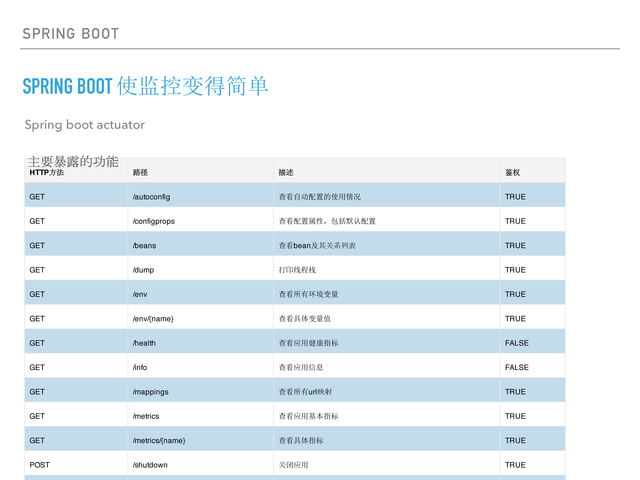Click the 查看应用信息 description

(301, 367)
